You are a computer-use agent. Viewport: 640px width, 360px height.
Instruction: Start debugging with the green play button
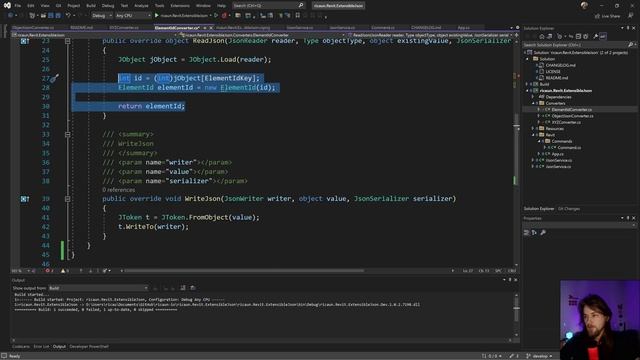156,16
